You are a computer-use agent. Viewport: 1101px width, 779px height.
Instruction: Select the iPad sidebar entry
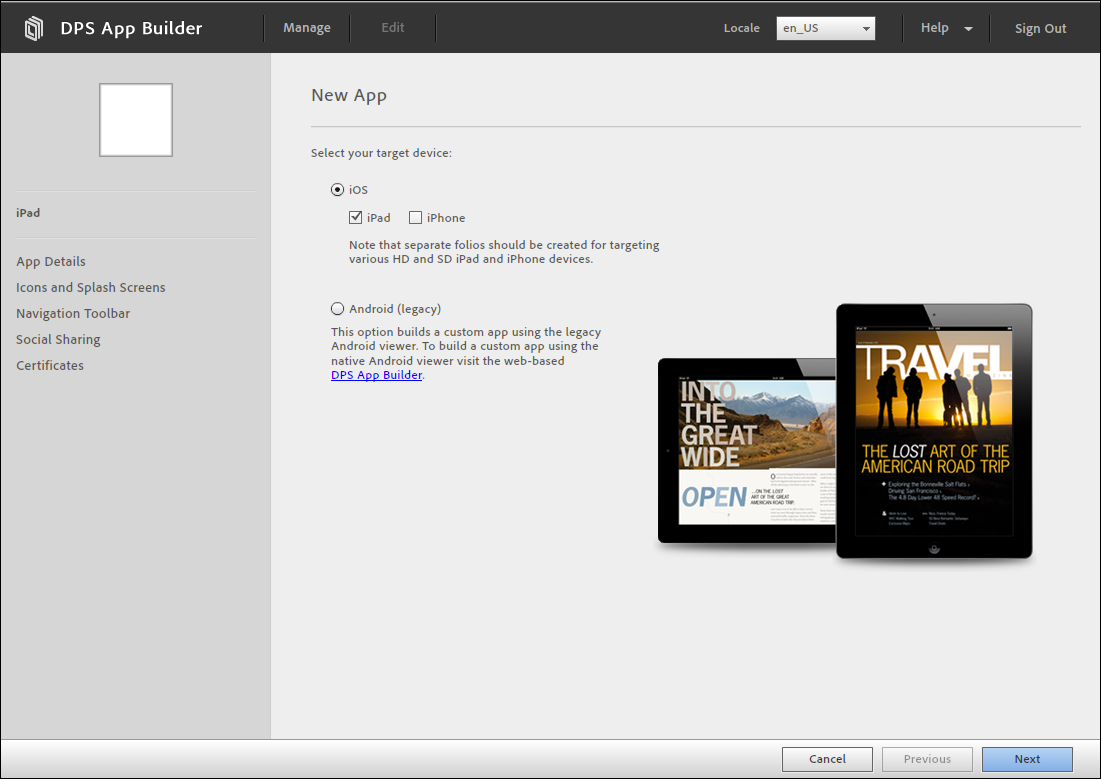point(28,212)
